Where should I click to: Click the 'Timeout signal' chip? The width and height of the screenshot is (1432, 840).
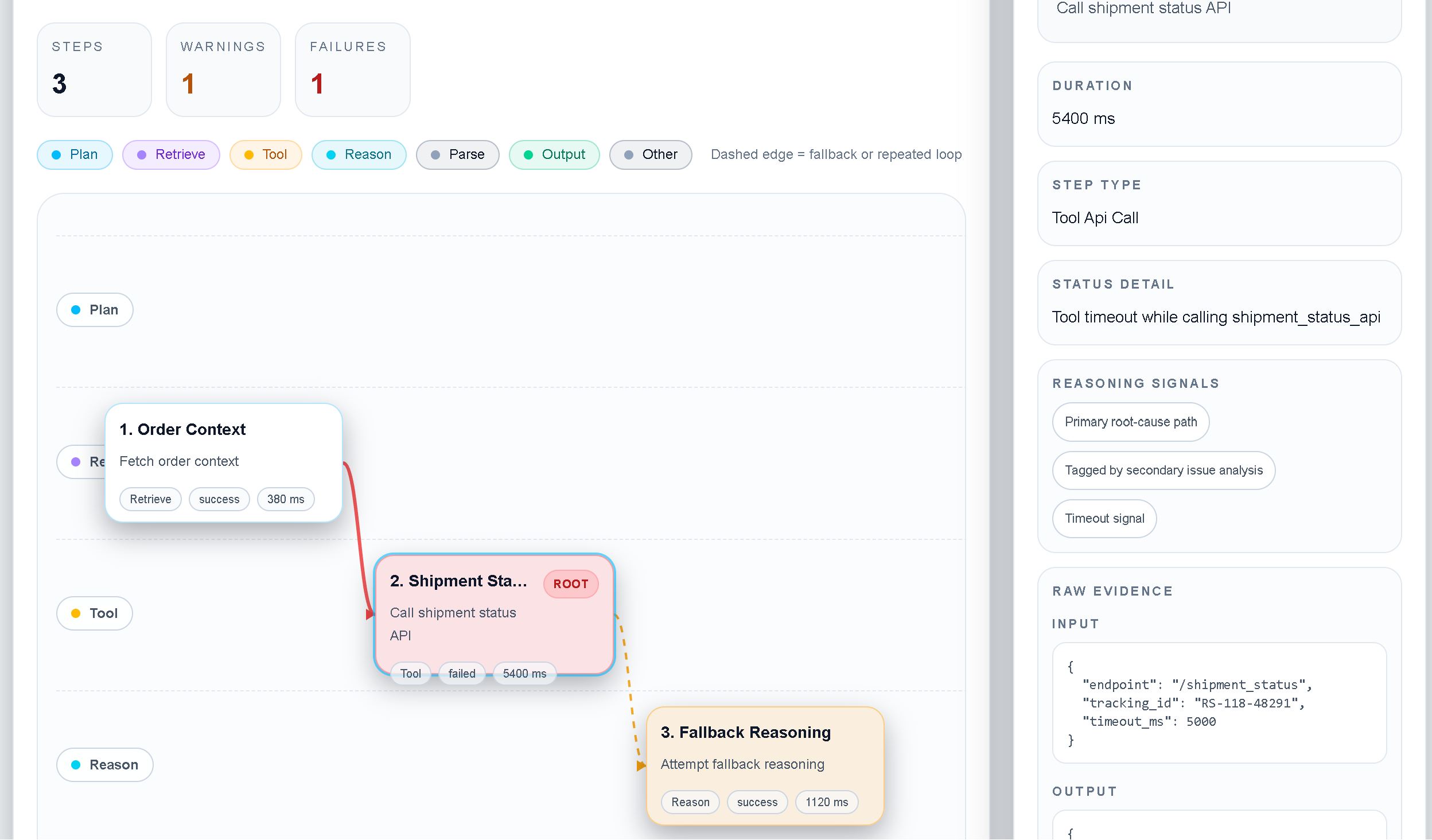point(1104,519)
